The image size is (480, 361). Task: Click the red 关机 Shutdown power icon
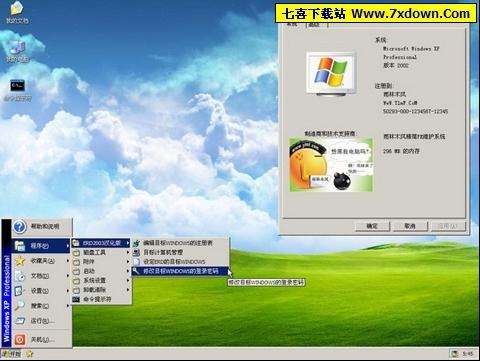[20, 339]
